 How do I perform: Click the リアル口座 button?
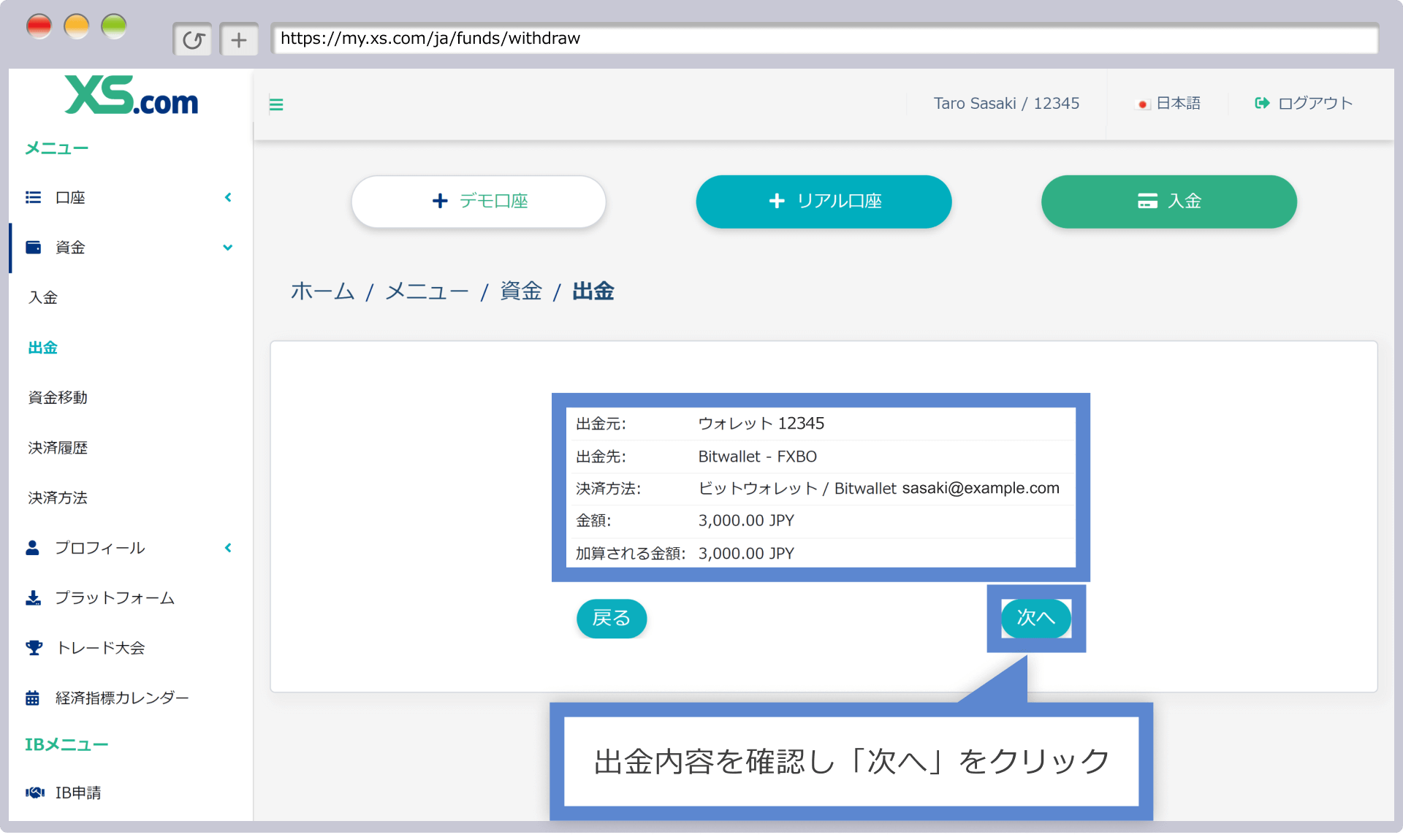pyautogui.click(x=824, y=201)
